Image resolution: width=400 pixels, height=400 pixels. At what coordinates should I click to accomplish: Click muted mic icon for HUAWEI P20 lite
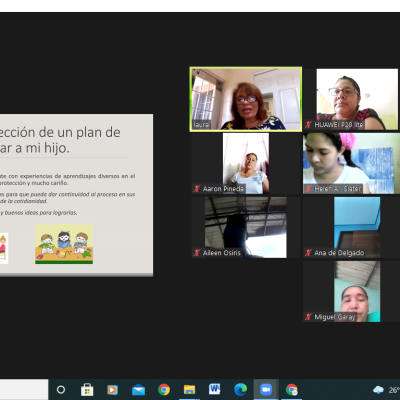coord(308,125)
